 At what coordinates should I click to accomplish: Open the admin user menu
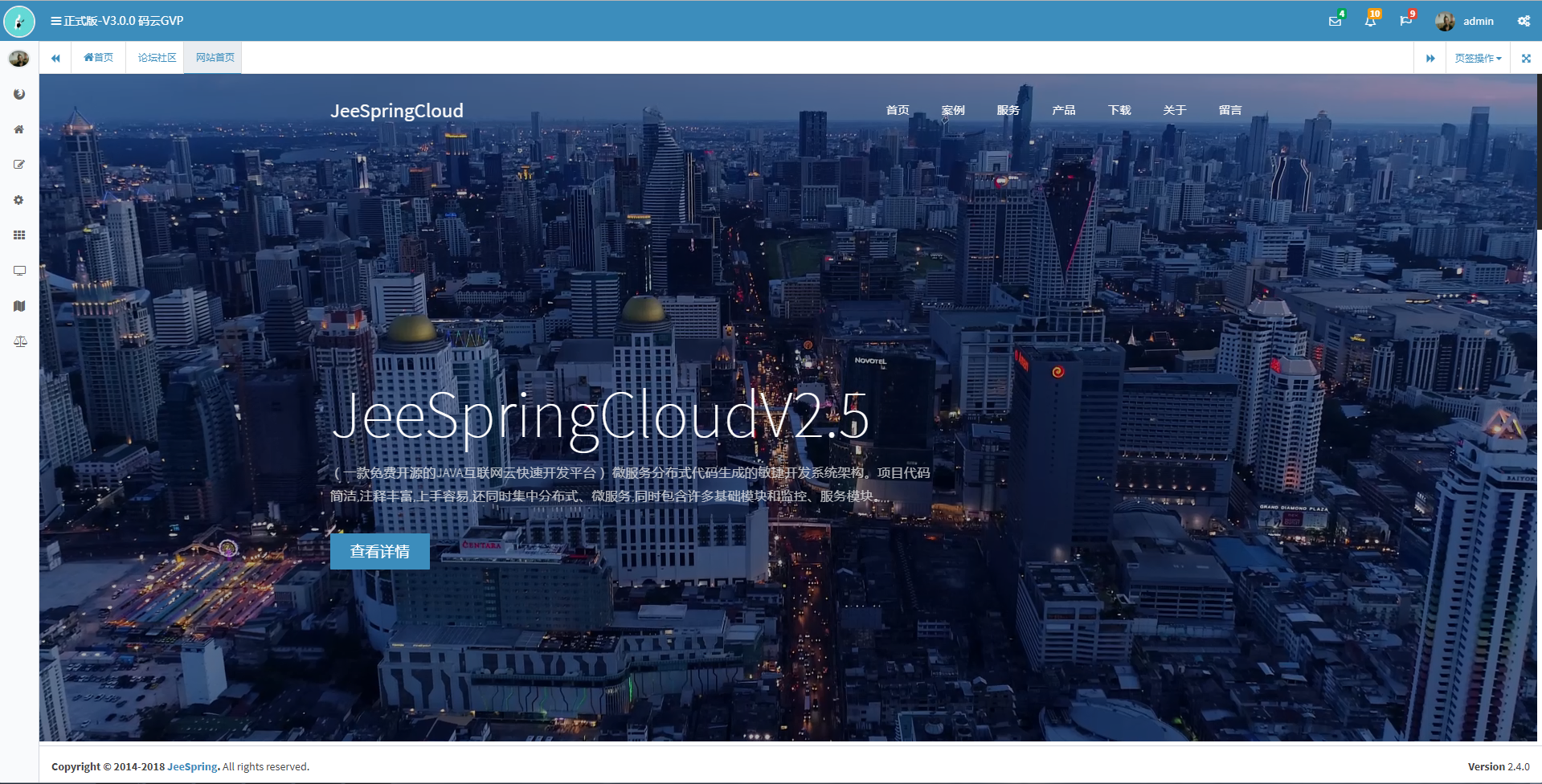pyautogui.click(x=1465, y=22)
